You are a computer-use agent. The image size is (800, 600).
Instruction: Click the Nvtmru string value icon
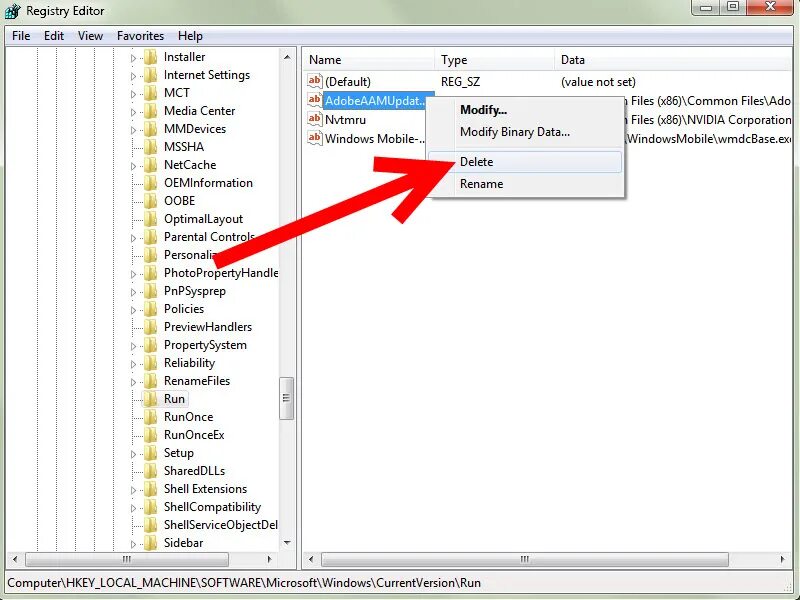coord(314,119)
